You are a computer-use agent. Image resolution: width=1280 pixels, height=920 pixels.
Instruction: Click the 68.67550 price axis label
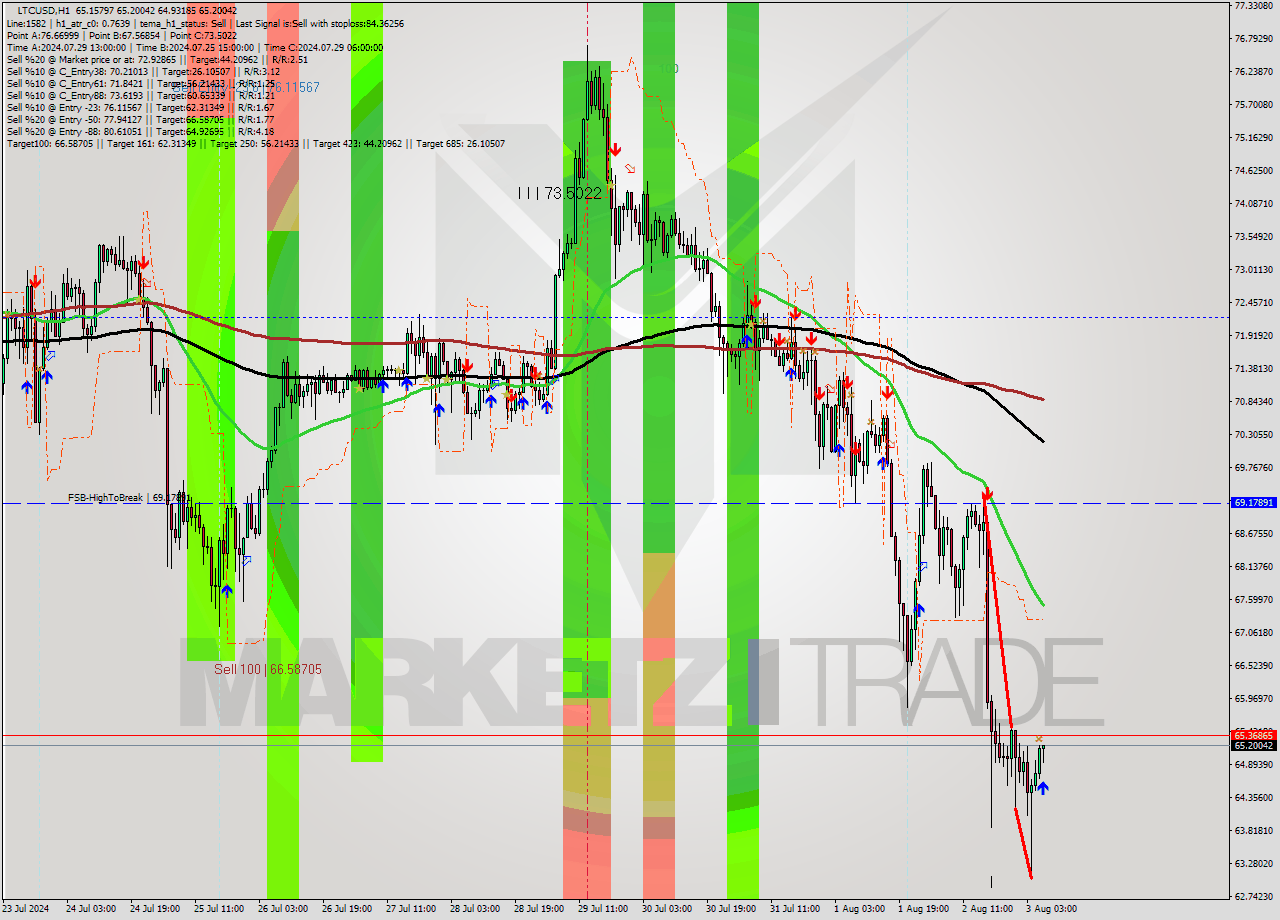(1253, 534)
